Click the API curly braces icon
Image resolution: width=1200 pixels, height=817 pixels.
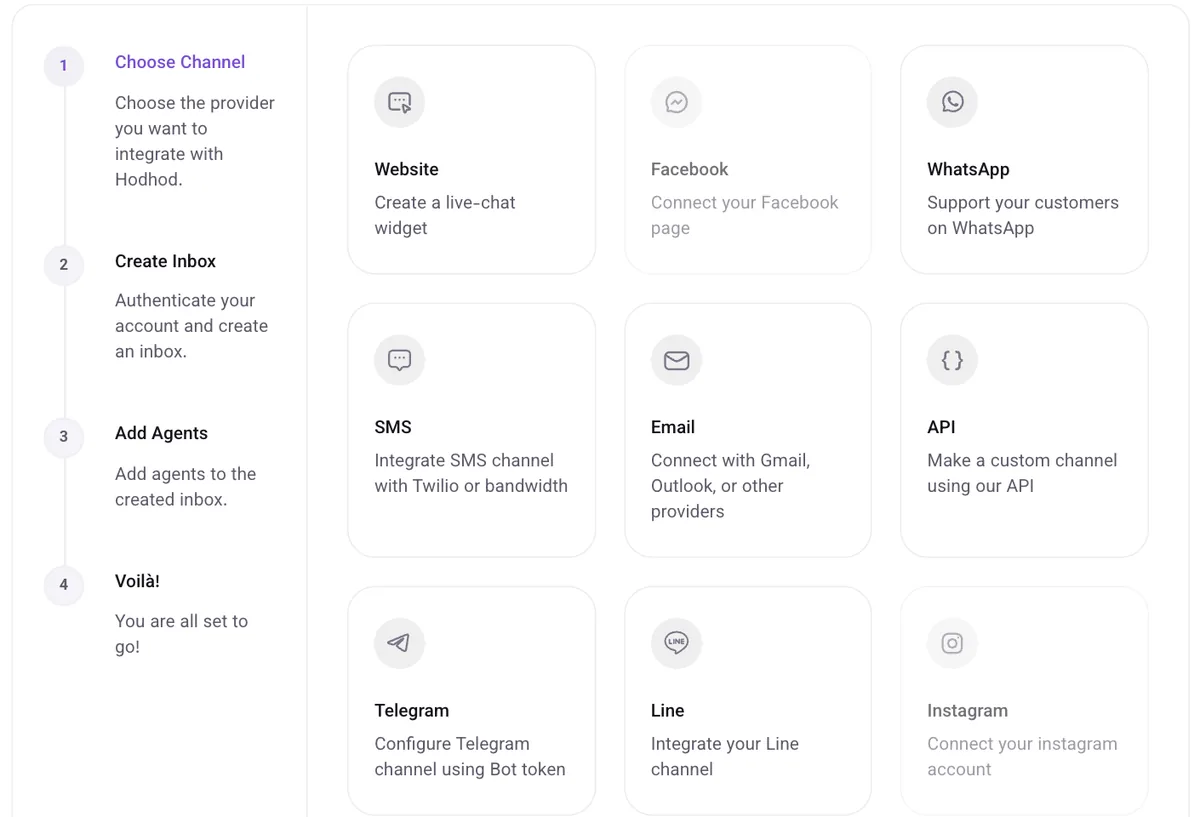point(952,360)
